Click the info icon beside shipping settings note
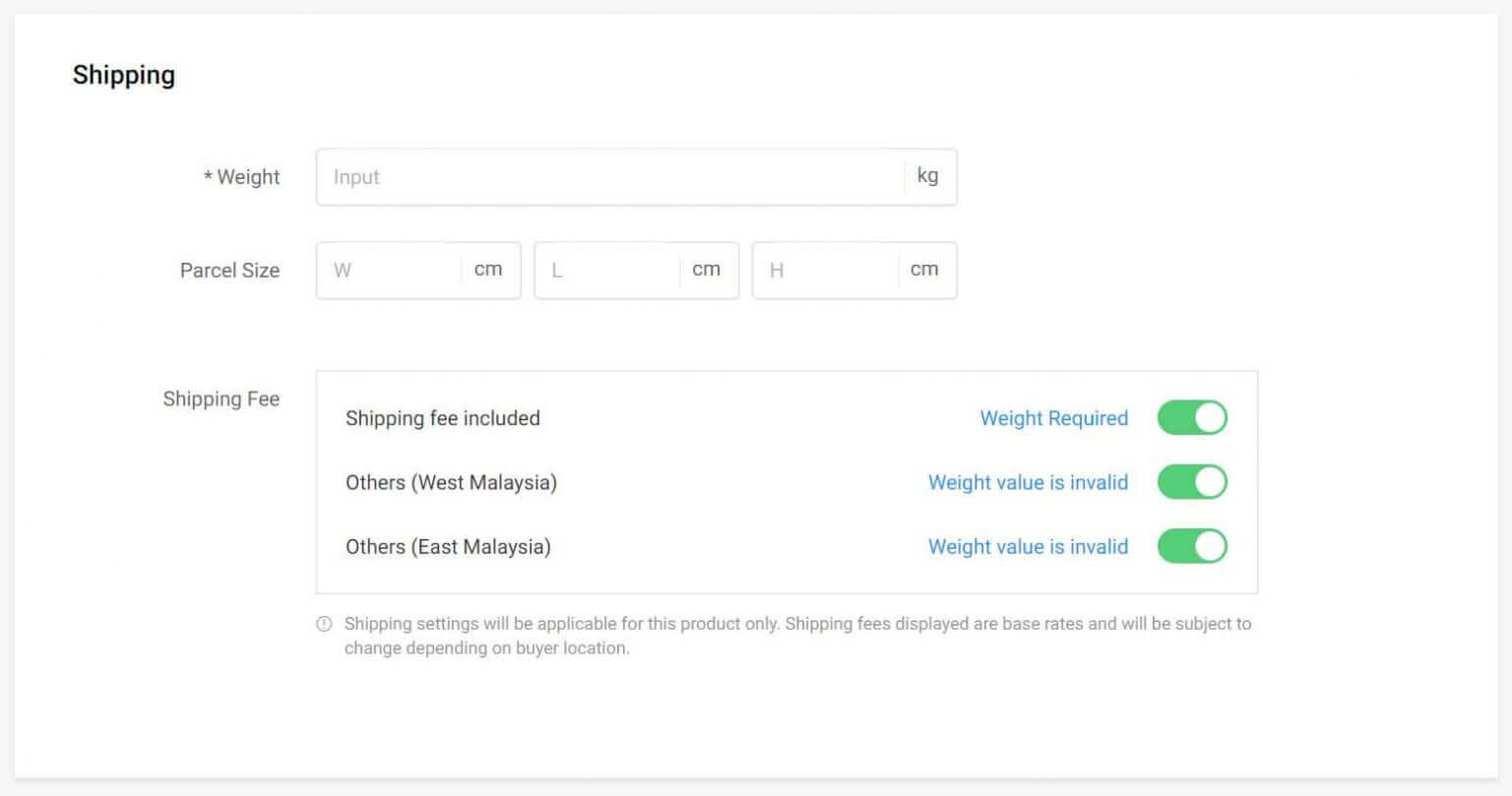 [324, 624]
